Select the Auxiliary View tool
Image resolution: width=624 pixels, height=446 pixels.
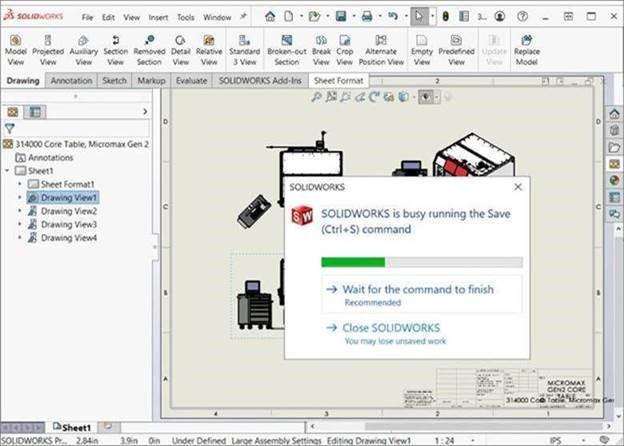pos(84,50)
